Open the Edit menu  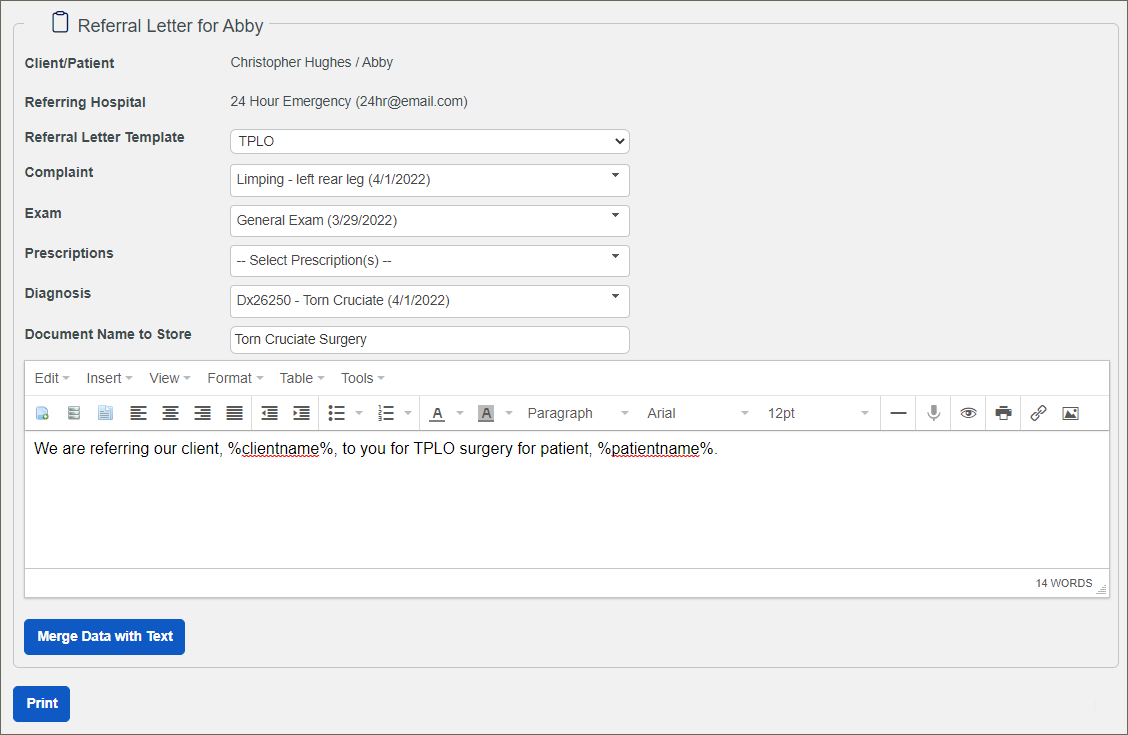pos(52,378)
